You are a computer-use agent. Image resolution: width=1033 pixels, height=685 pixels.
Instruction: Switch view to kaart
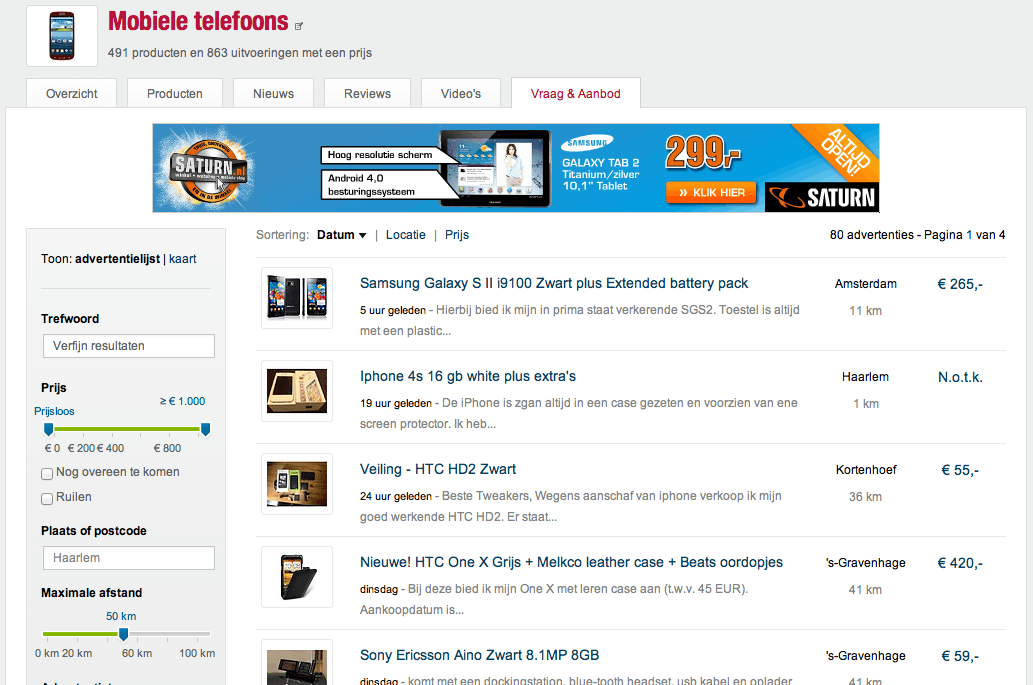pyautogui.click(x=182, y=259)
